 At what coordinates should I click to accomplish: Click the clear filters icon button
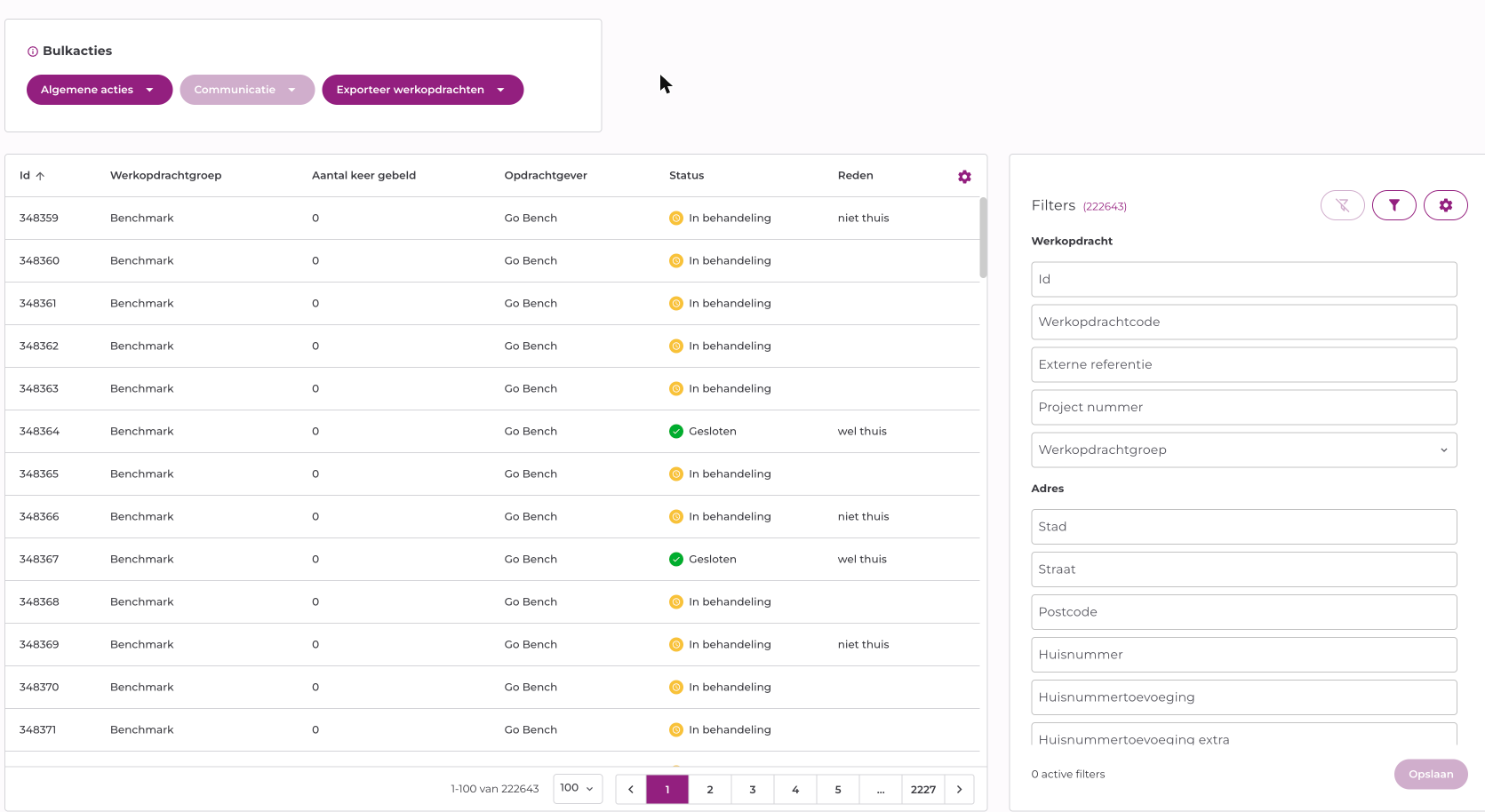coord(1342,205)
